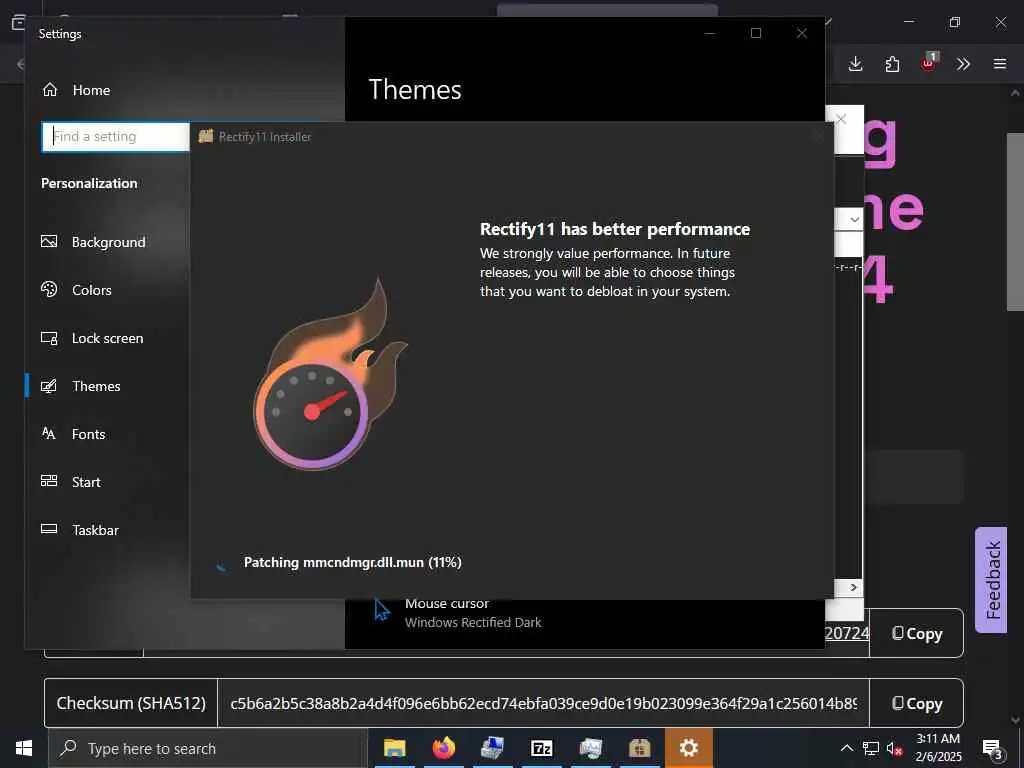This screenshot has width=1024, height=768.
Task: Switch to Settings gear on the taskbar
Action: 688,748
